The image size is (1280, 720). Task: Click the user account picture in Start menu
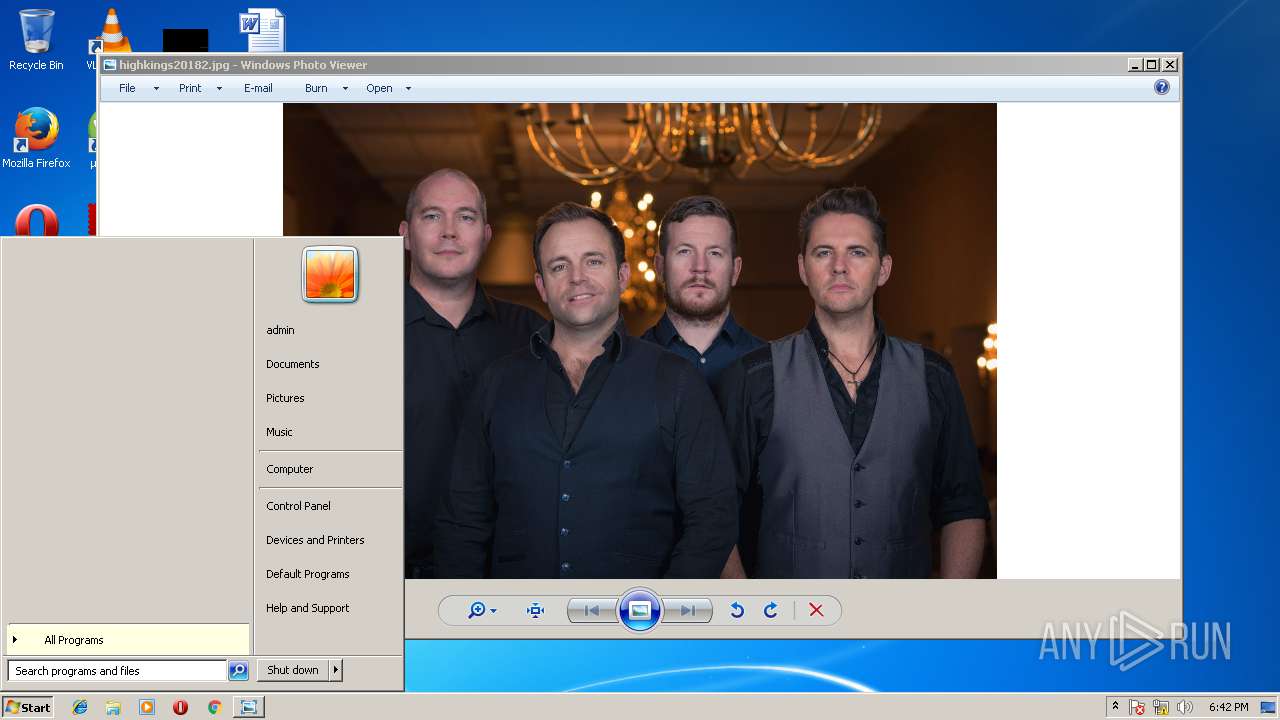[x=330, y=274]
